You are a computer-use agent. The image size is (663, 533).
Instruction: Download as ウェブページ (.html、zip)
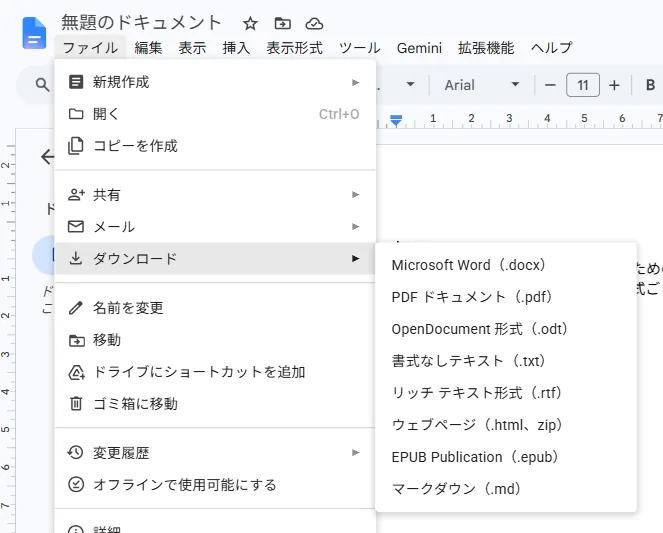click(506, 425)
